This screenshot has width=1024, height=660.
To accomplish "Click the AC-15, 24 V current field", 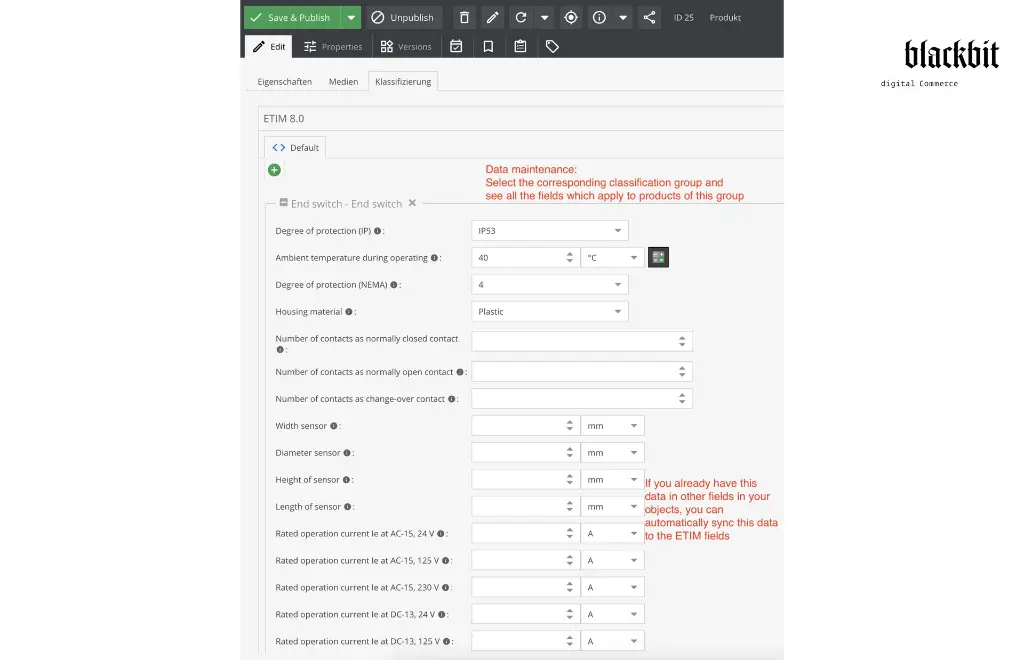I will 517,533.
